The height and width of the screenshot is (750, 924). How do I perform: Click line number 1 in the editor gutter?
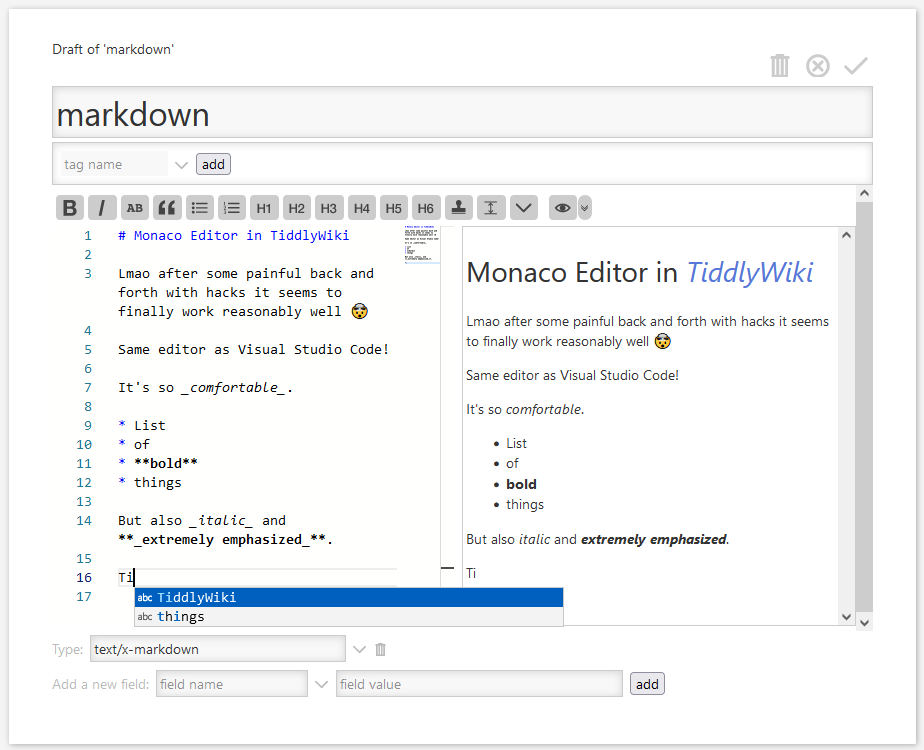(x=88, y=236)
